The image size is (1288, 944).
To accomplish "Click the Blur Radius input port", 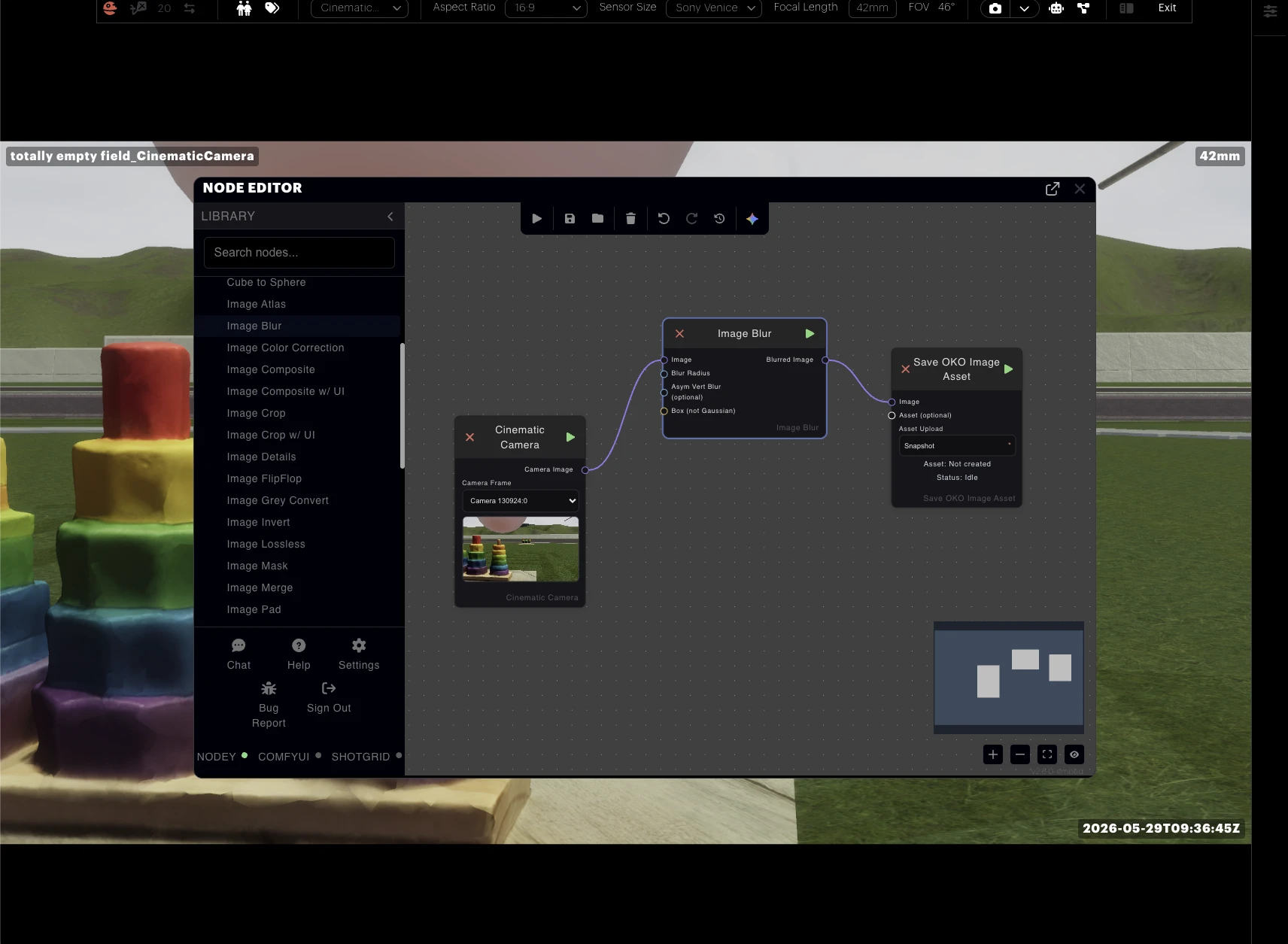I will click(664, 374).
